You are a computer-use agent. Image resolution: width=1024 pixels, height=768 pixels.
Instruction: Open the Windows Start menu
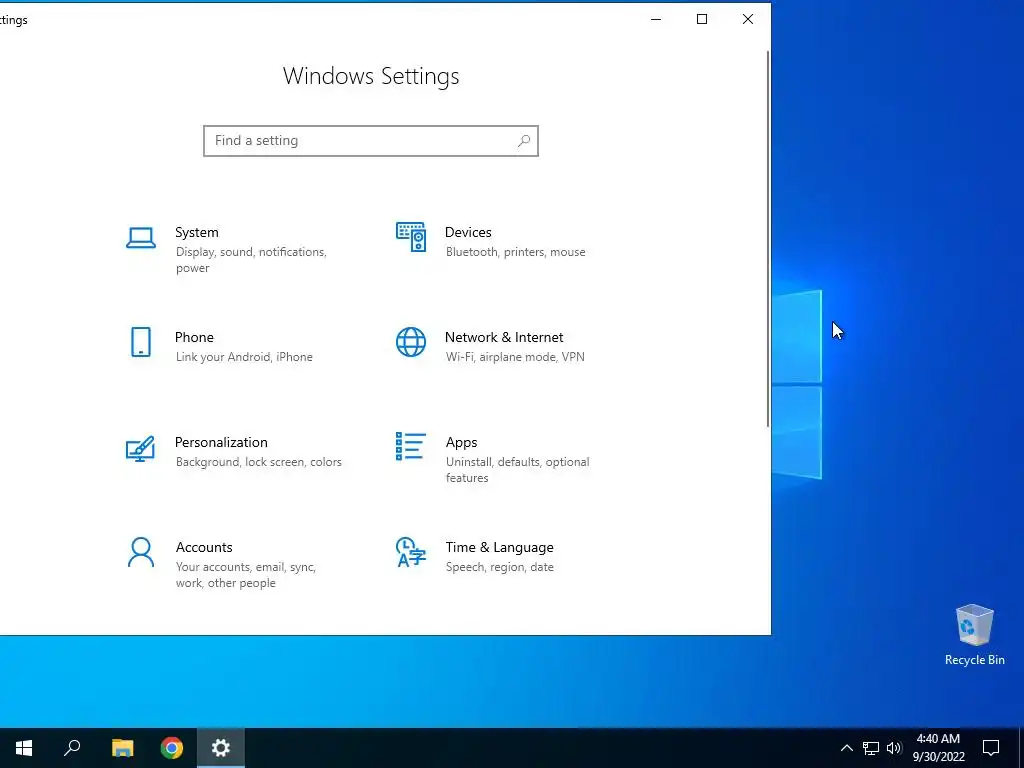click(24, 748)
